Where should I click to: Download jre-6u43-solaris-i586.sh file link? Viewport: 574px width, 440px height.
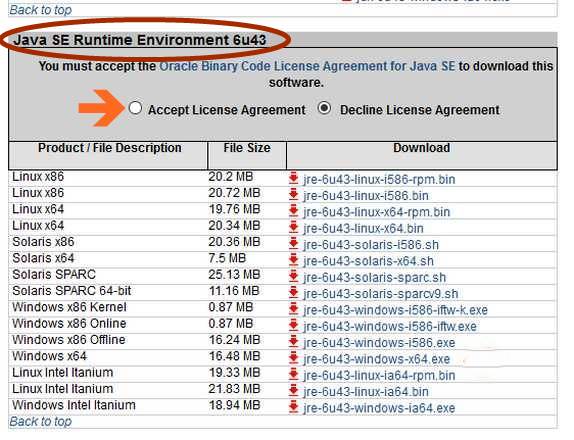coord(371,245)
